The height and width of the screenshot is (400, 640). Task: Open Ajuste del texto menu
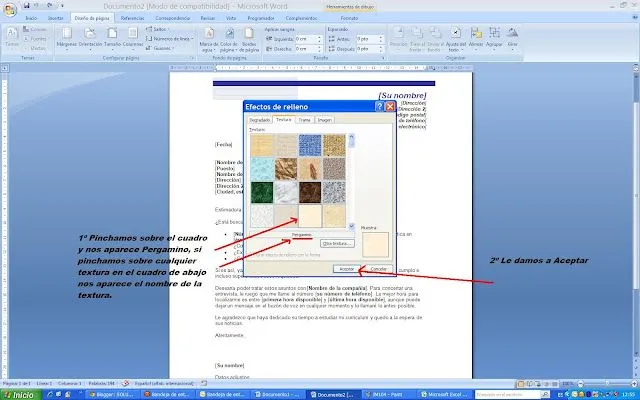456,40
